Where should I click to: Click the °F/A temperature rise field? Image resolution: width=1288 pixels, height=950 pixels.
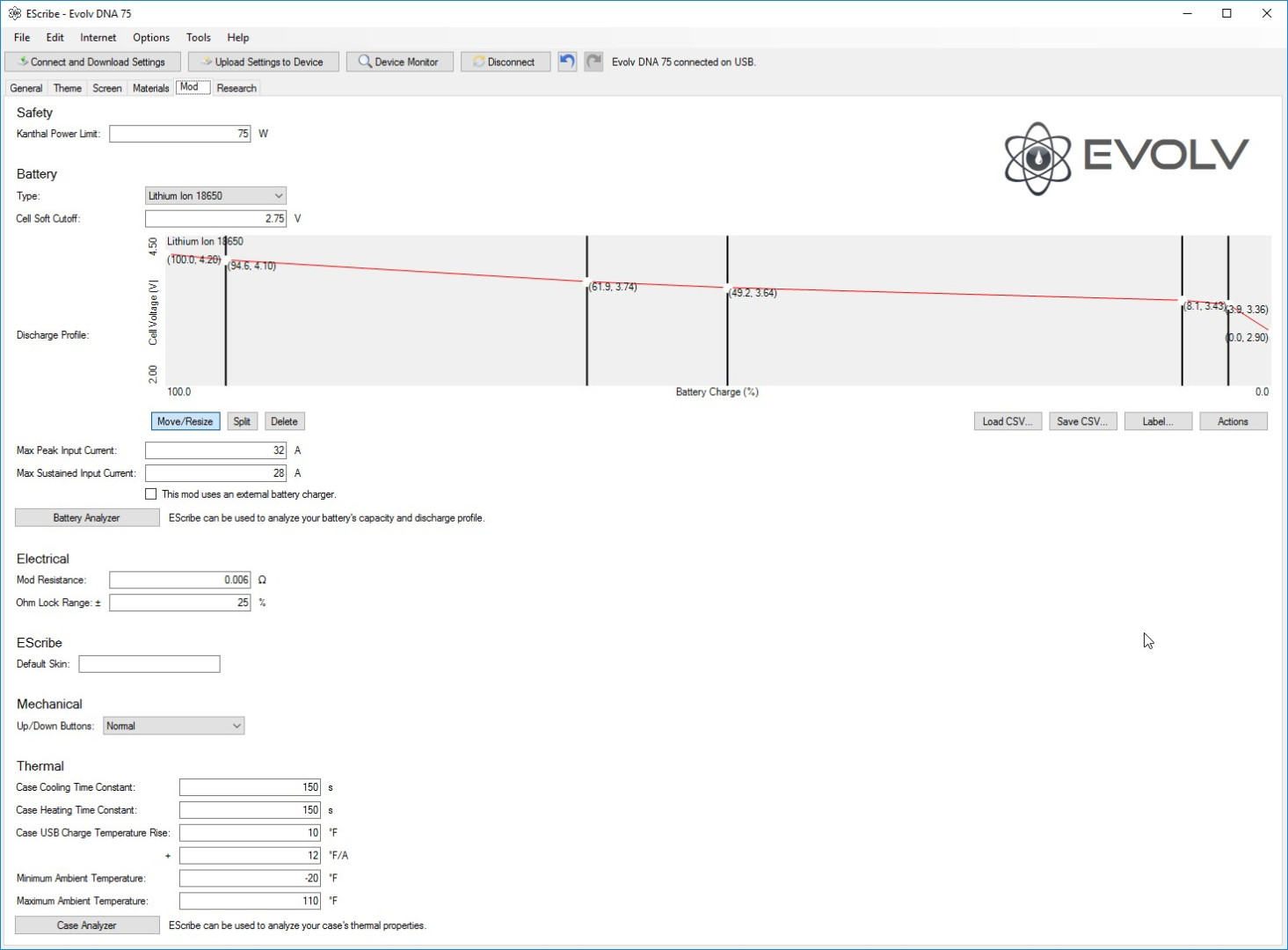pos(251,855)
